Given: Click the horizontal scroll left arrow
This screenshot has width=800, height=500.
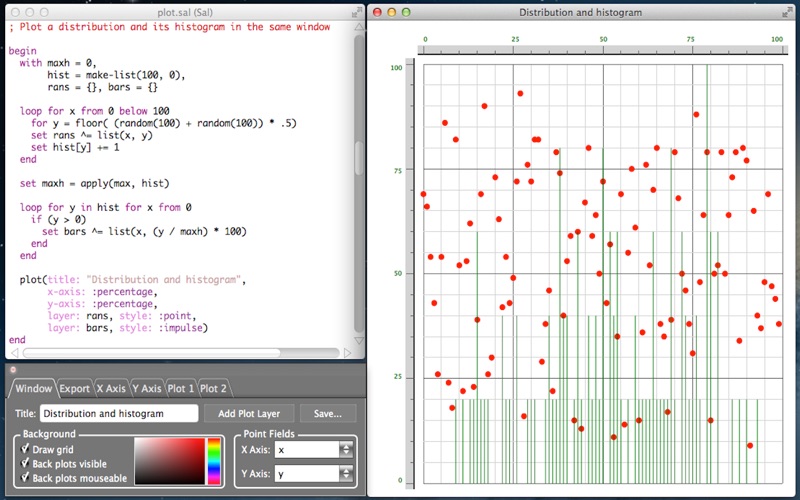Looking at the screenshot, I should (14, 353).
